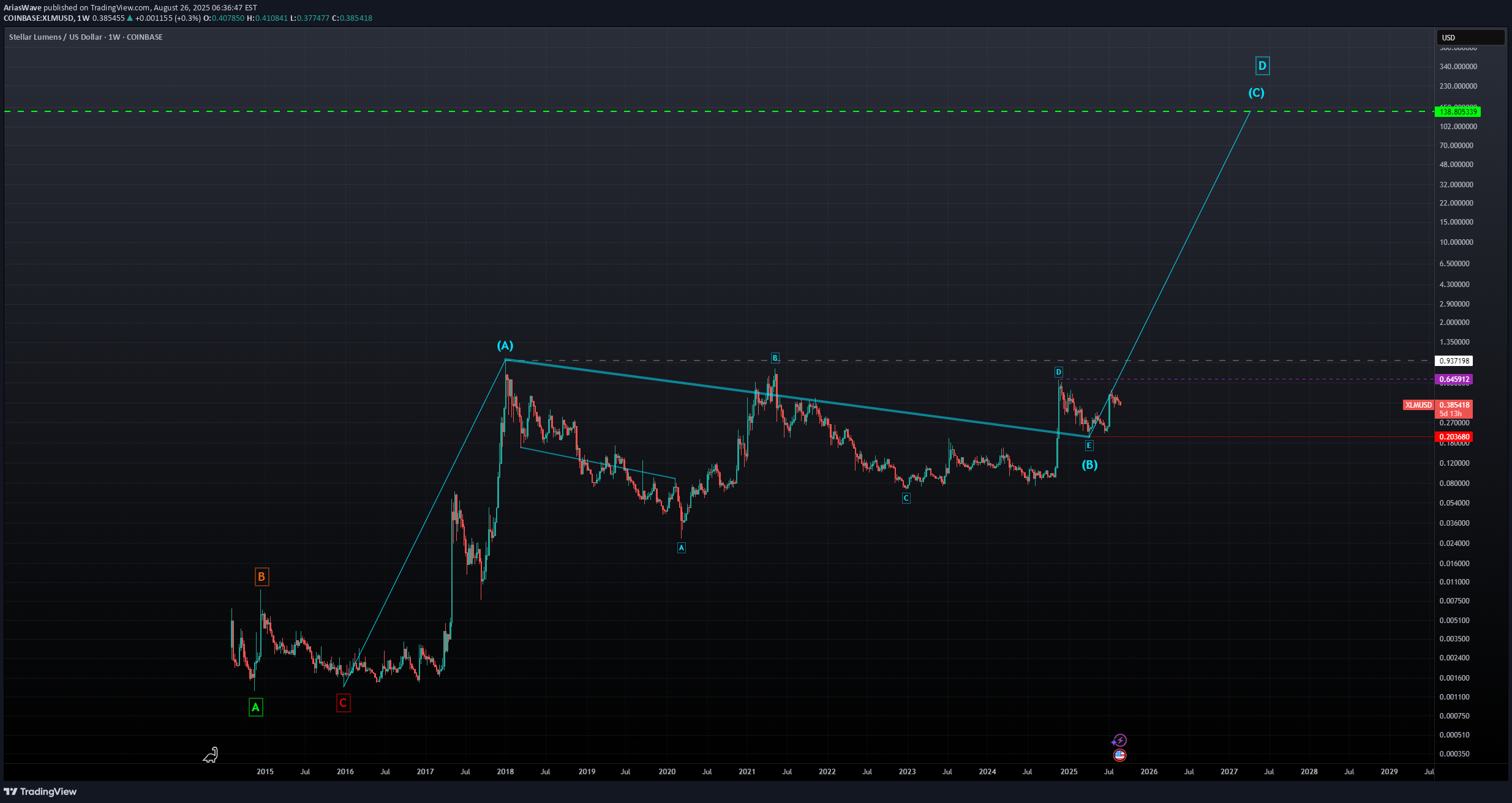Click the TradingView logo
The image size is (1512, 803).
click(x=40, y=791)
